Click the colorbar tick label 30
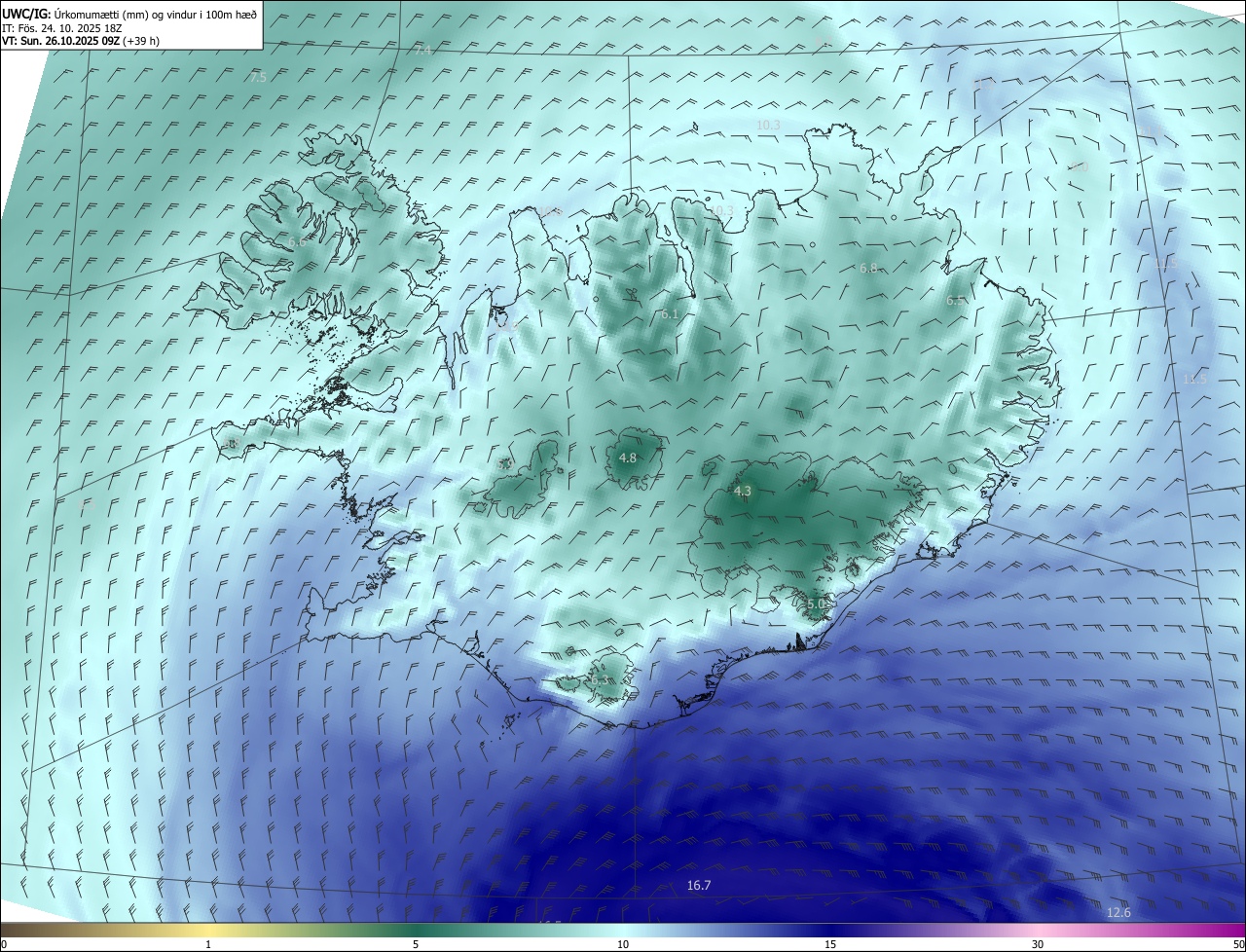 (1038, 944)
